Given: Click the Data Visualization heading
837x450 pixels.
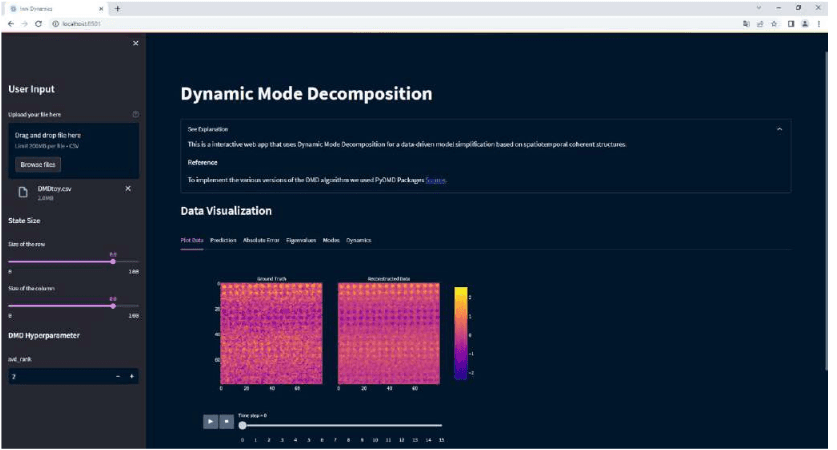Looking at the screenshot, I should pyautogui.click(x=226, y=211).
